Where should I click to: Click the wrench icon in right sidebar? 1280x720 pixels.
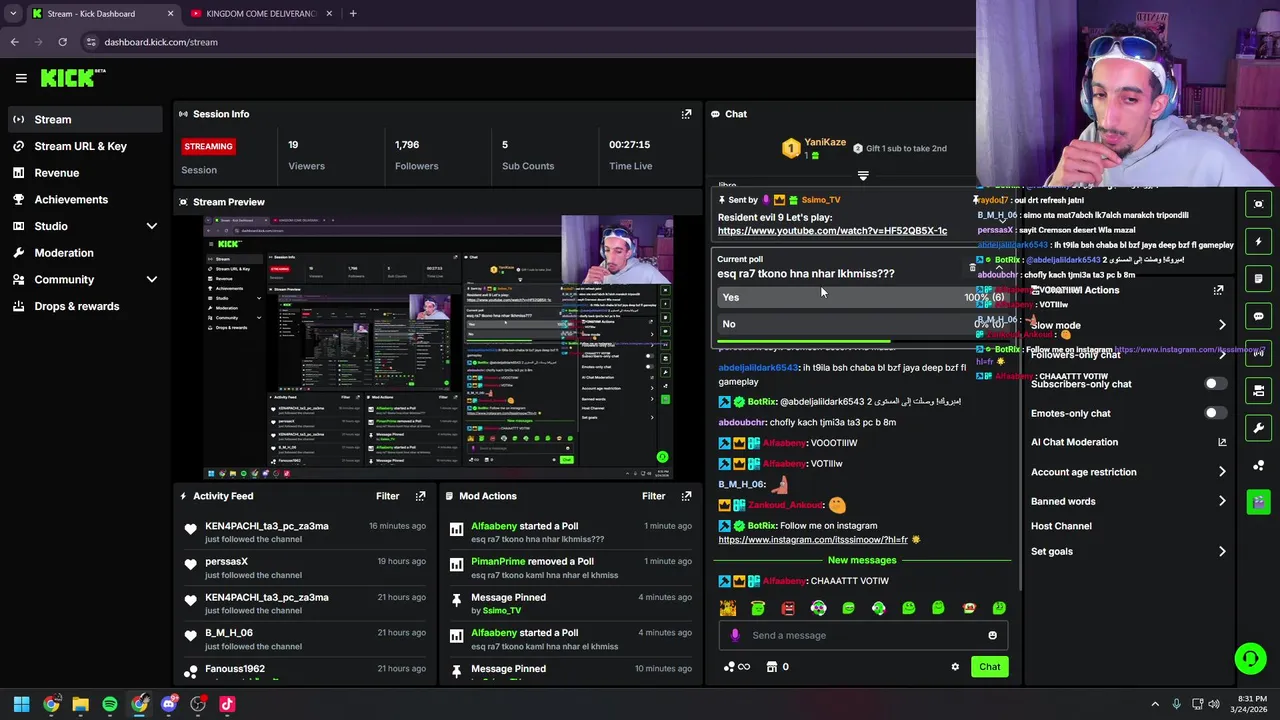[1258, 428]
